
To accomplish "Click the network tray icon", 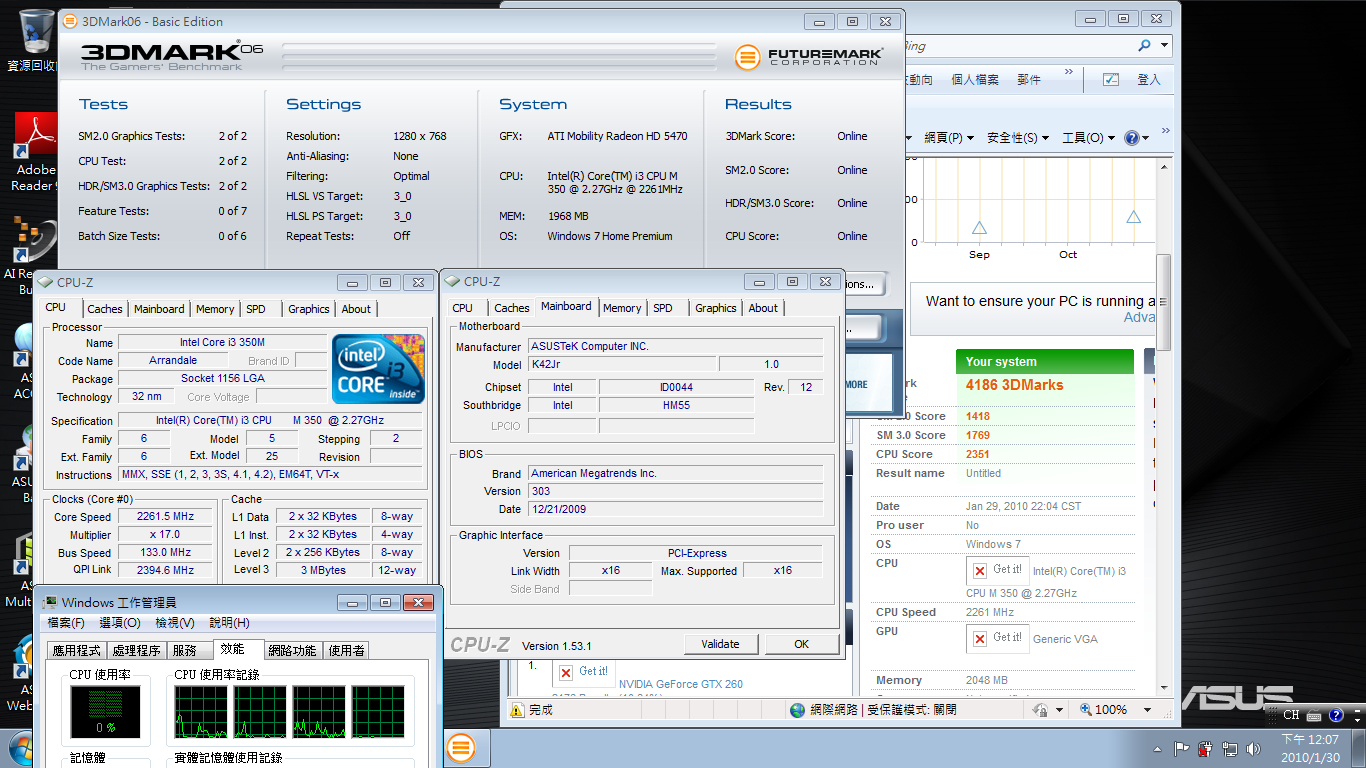I will point(1228,748).
